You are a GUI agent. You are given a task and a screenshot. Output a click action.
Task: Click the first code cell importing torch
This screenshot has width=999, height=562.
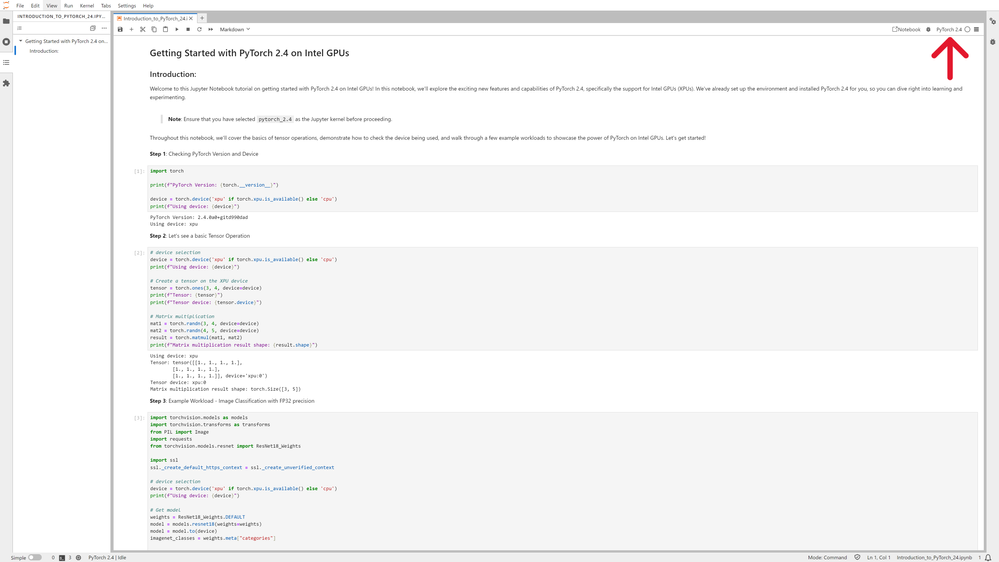[563, 189]
